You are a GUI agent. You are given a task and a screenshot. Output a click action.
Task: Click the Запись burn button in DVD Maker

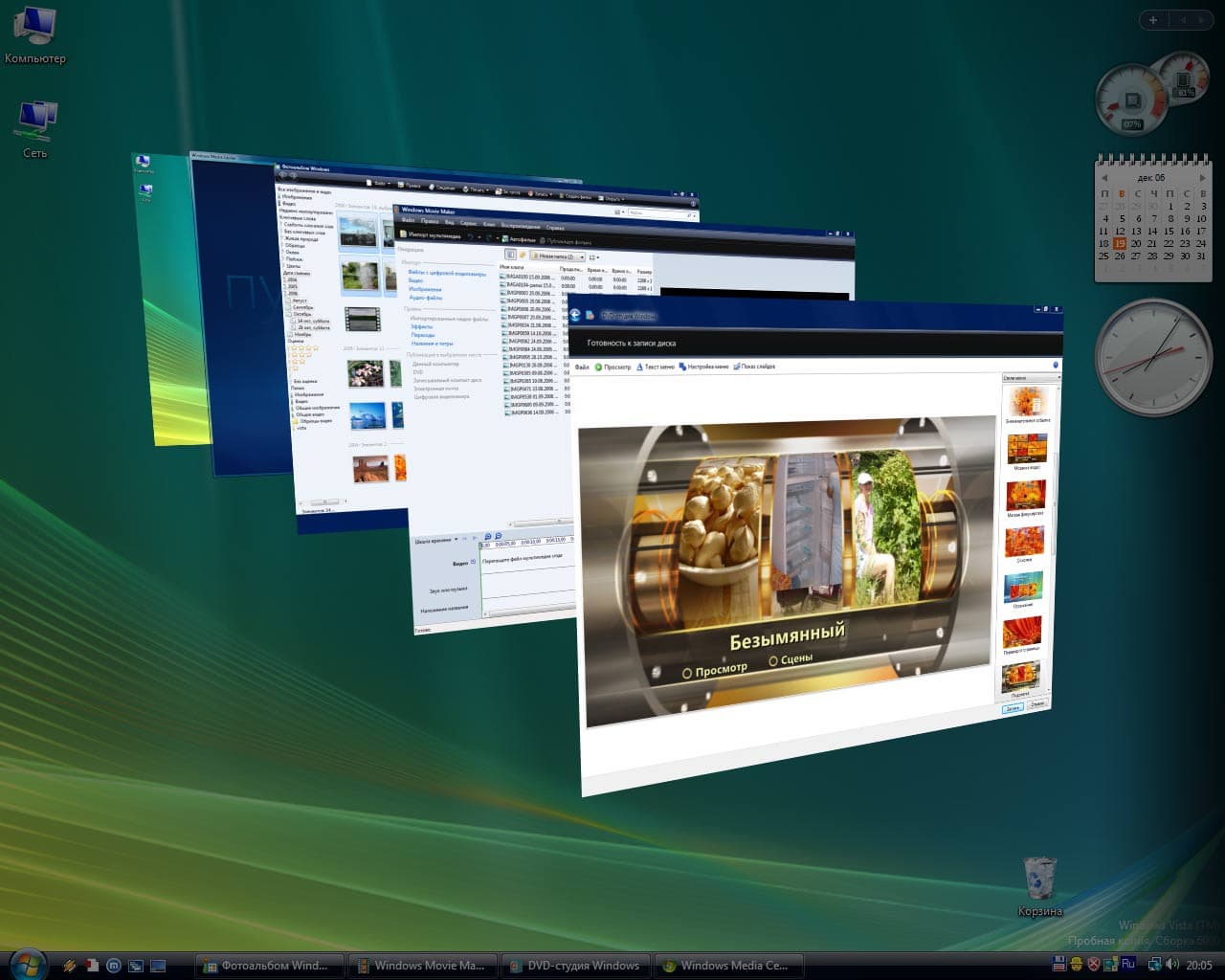click(x=1012, y=708)
